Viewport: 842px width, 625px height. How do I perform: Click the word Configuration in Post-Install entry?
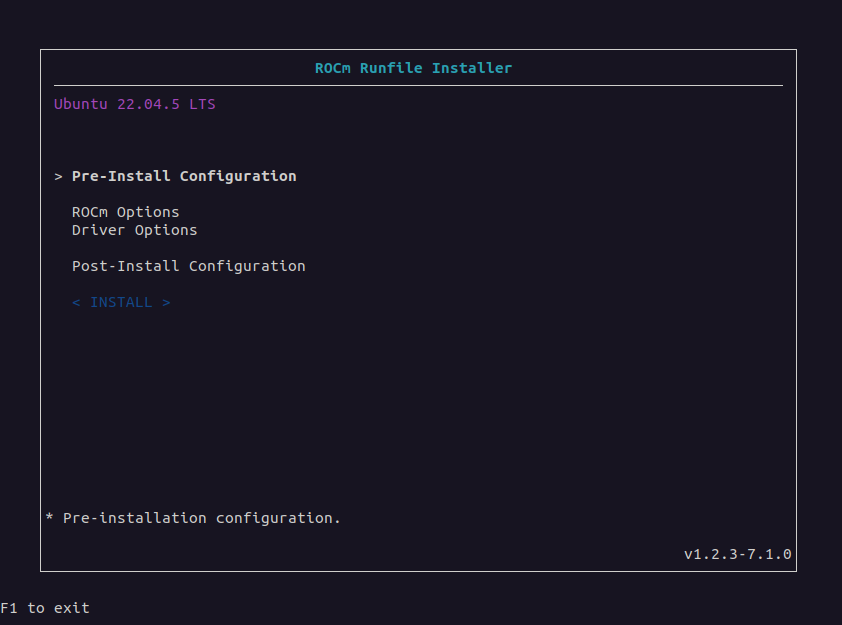247,266
